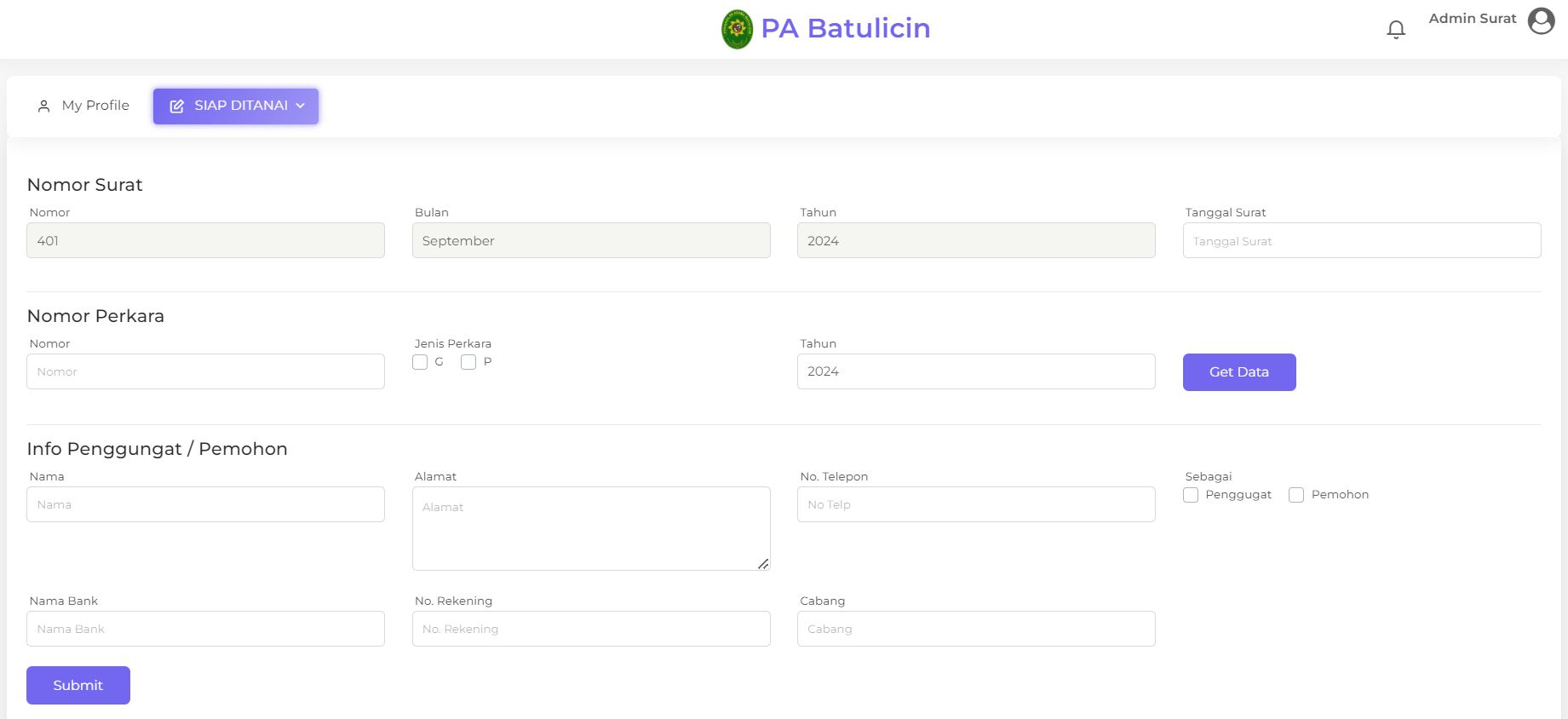Viewport: 1568px width, 719px height.
Task: Click the Nama Bank input field
Action: [205, 629]
